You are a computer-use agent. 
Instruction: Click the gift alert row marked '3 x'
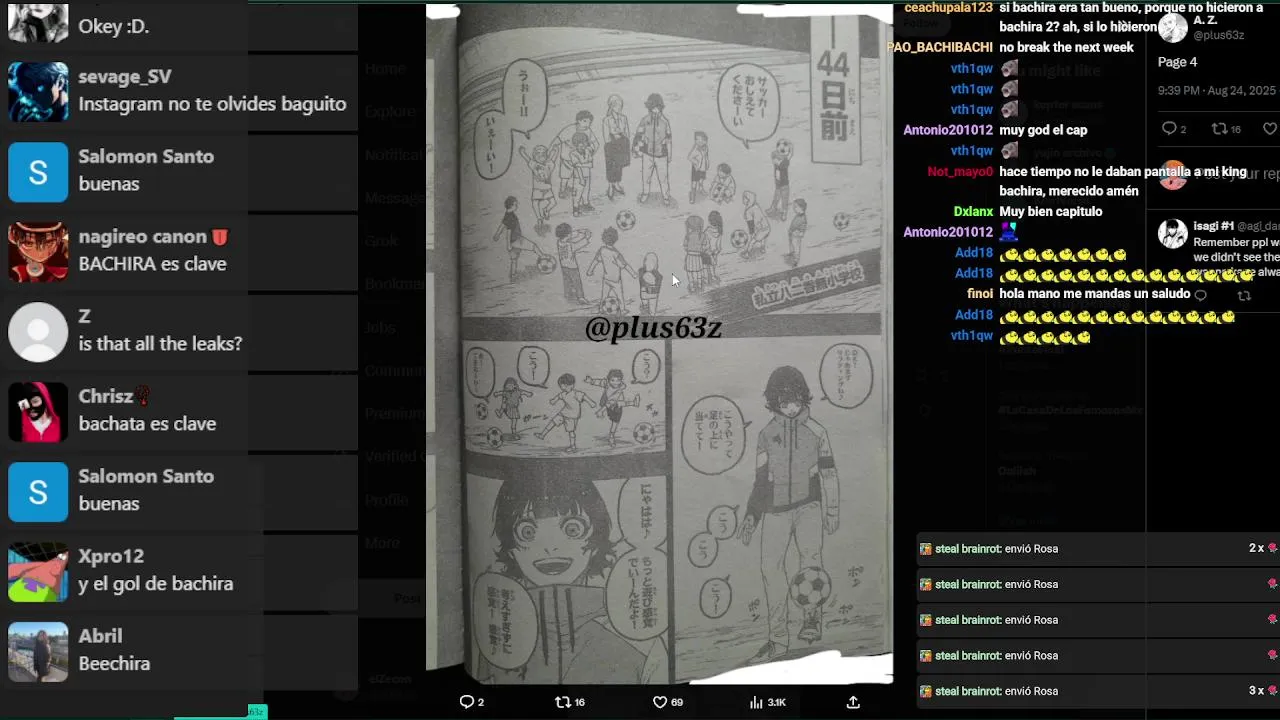tap(1098, 691)
